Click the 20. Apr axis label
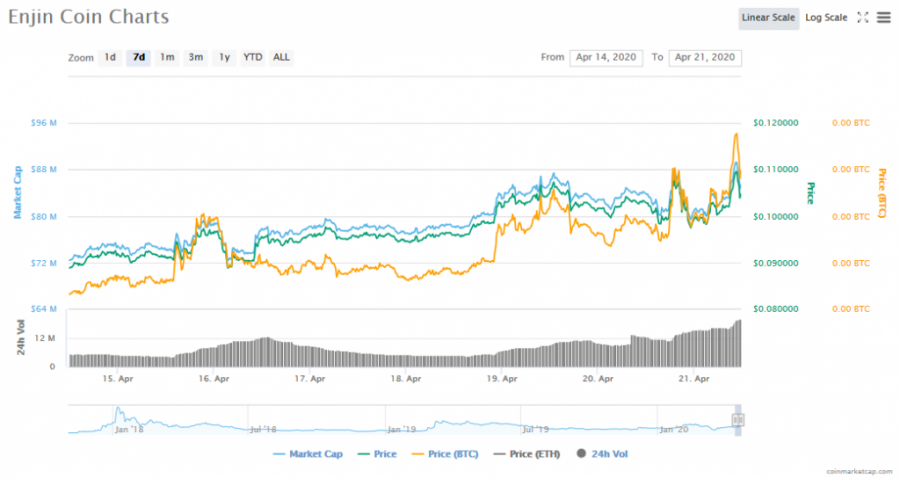The image size is (900, 478). point(598,379)
